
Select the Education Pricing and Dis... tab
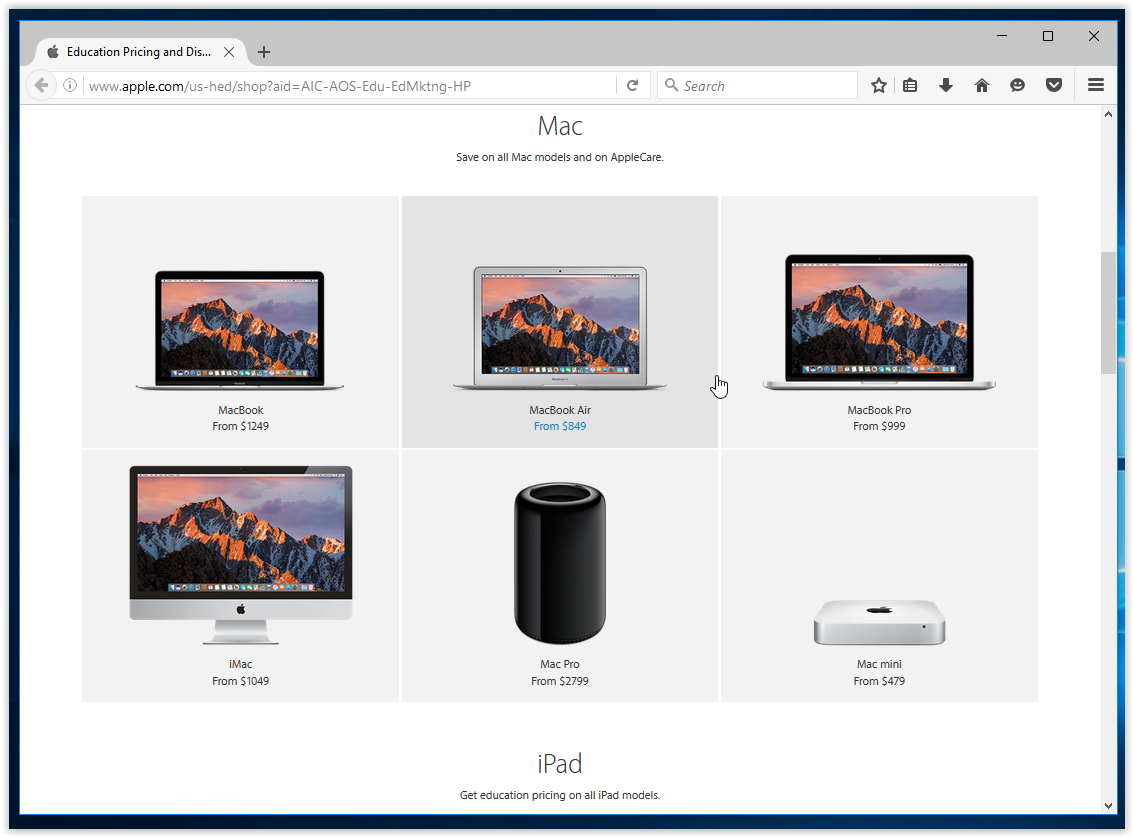(139, 52)
